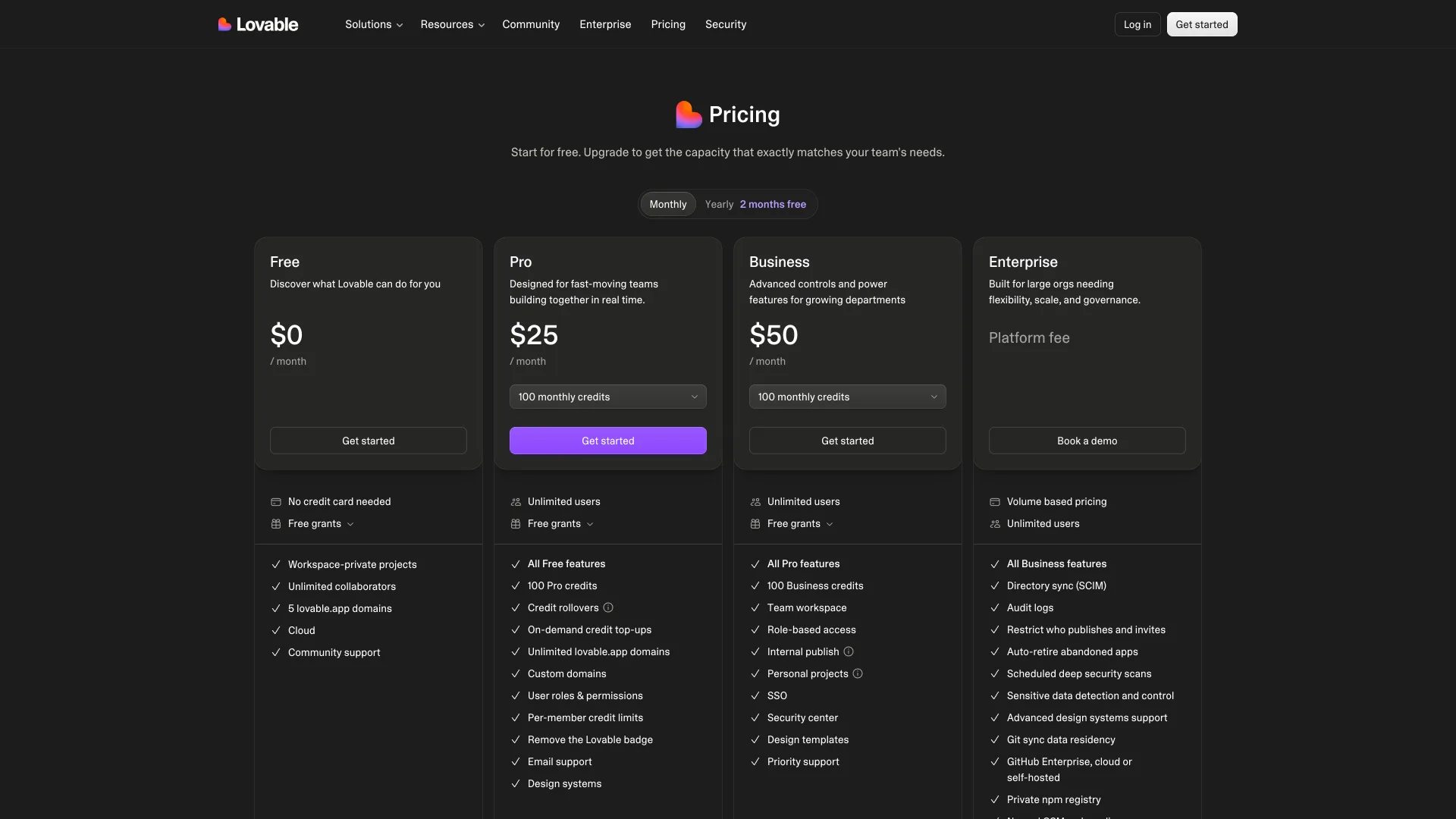
Task: Click the users icon beside Enterprise Unlimited users
Action: tap(995, 524)
